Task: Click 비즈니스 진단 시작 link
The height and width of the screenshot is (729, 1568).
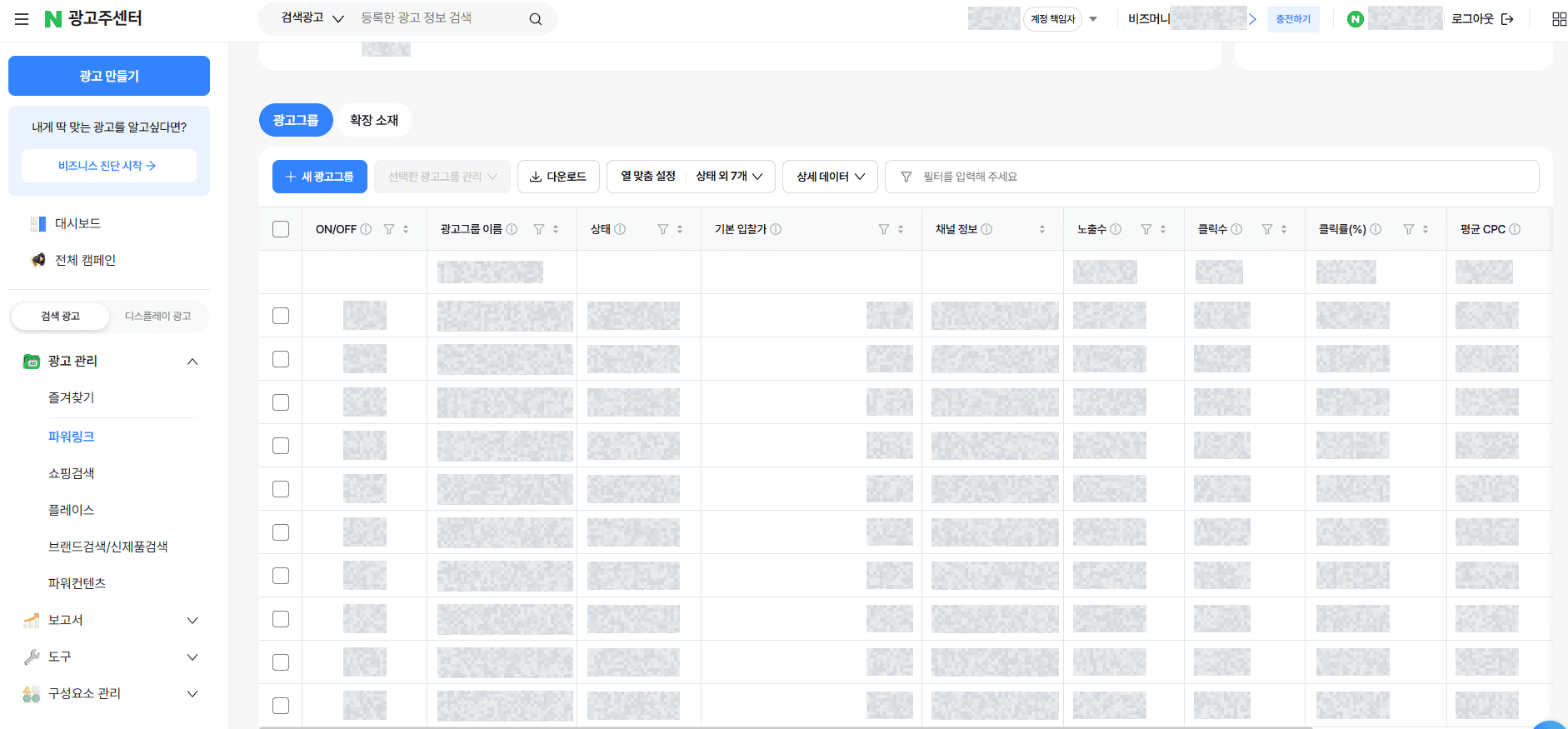Action: (109, 166)
